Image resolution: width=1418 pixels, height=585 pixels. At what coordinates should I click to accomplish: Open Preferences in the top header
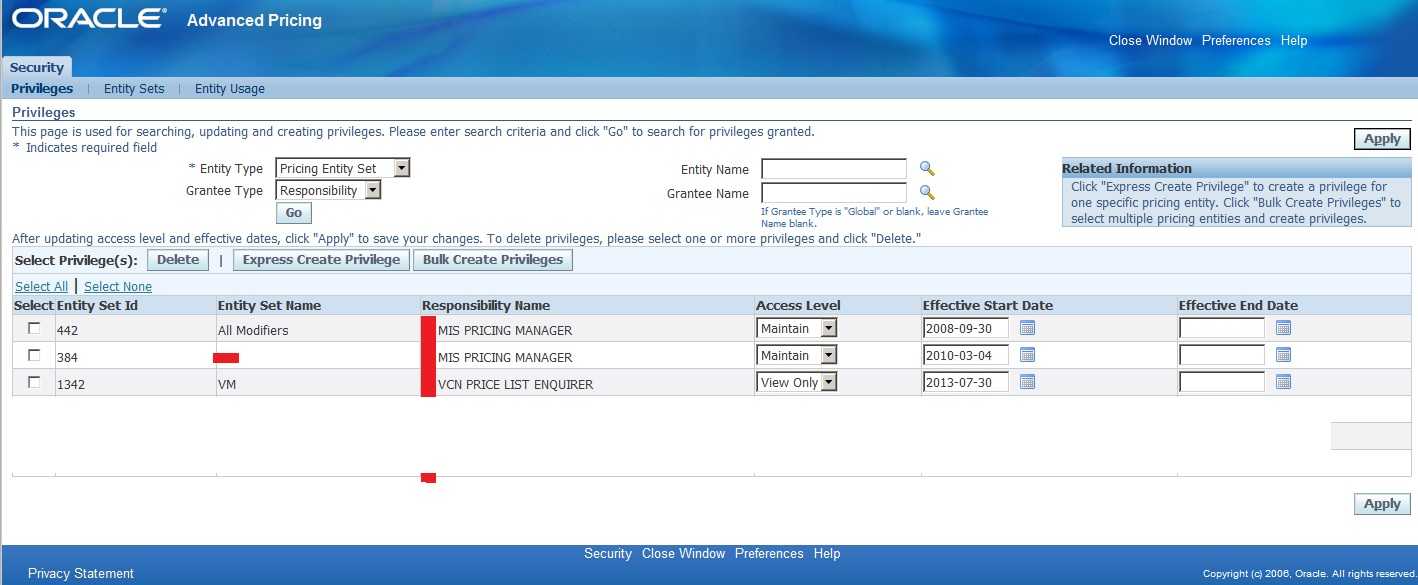coord(1236,40)
